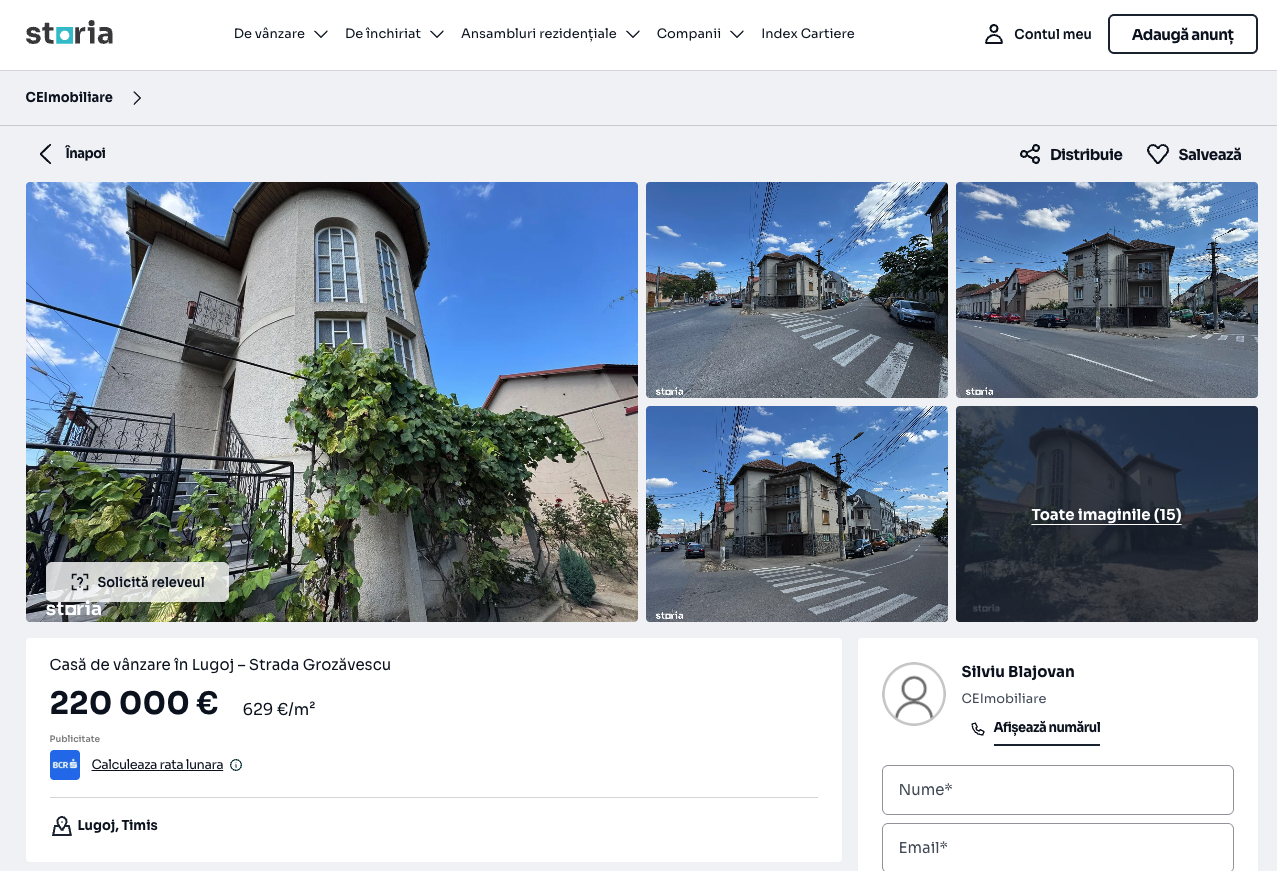
Task: Click the BCR bank logo icon
Action: [65, 765]
